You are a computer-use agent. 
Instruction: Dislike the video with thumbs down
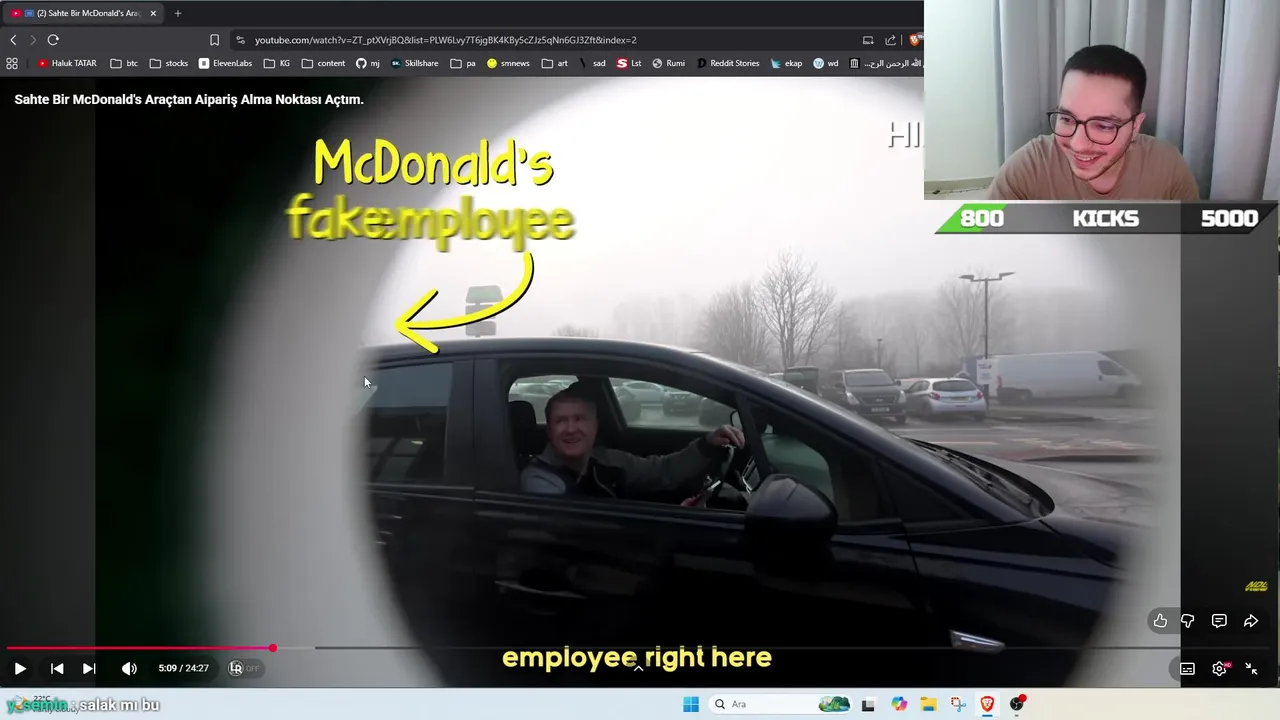(1187, 621)
